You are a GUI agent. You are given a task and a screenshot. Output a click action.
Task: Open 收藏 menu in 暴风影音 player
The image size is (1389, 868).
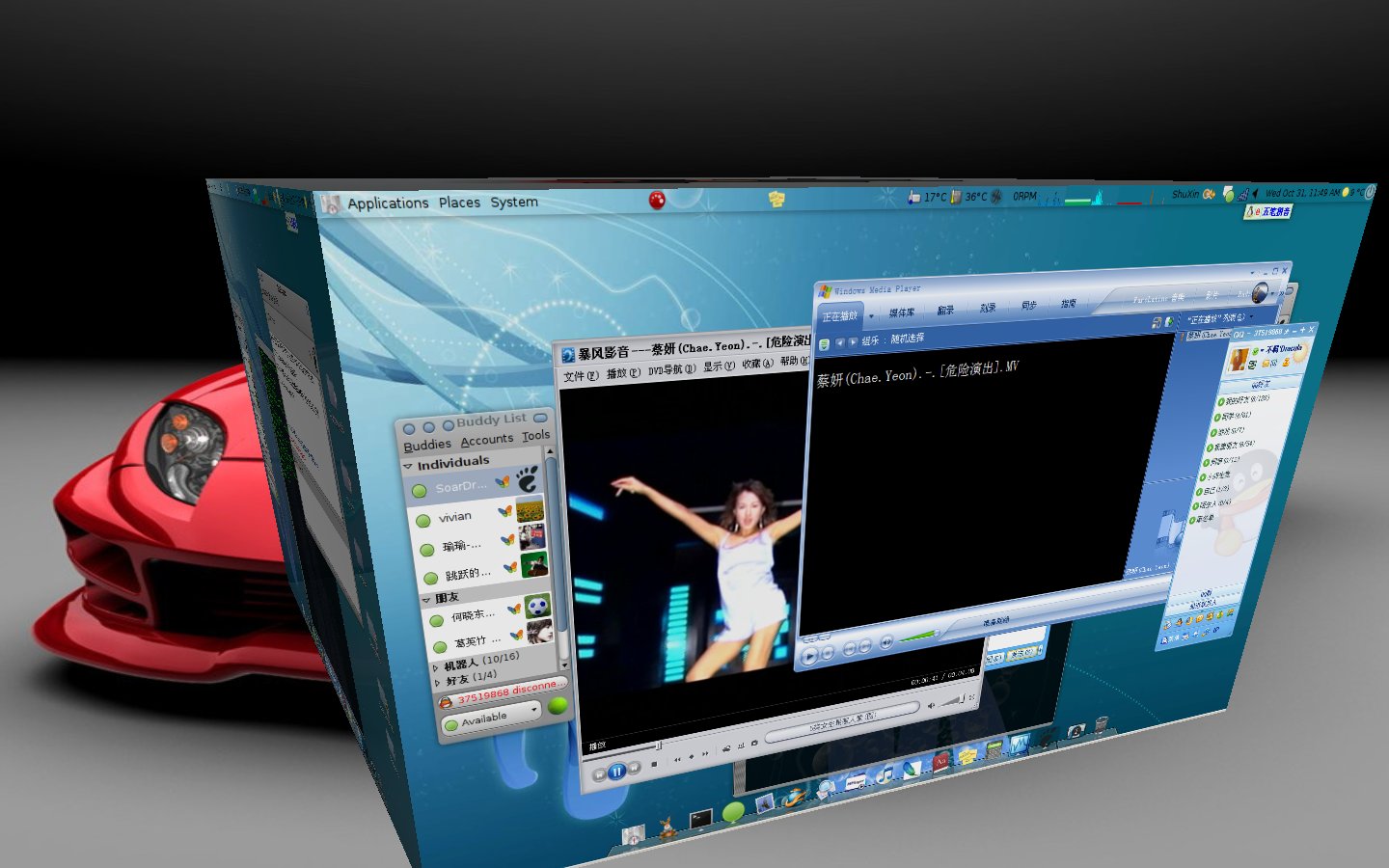(757, 363)
